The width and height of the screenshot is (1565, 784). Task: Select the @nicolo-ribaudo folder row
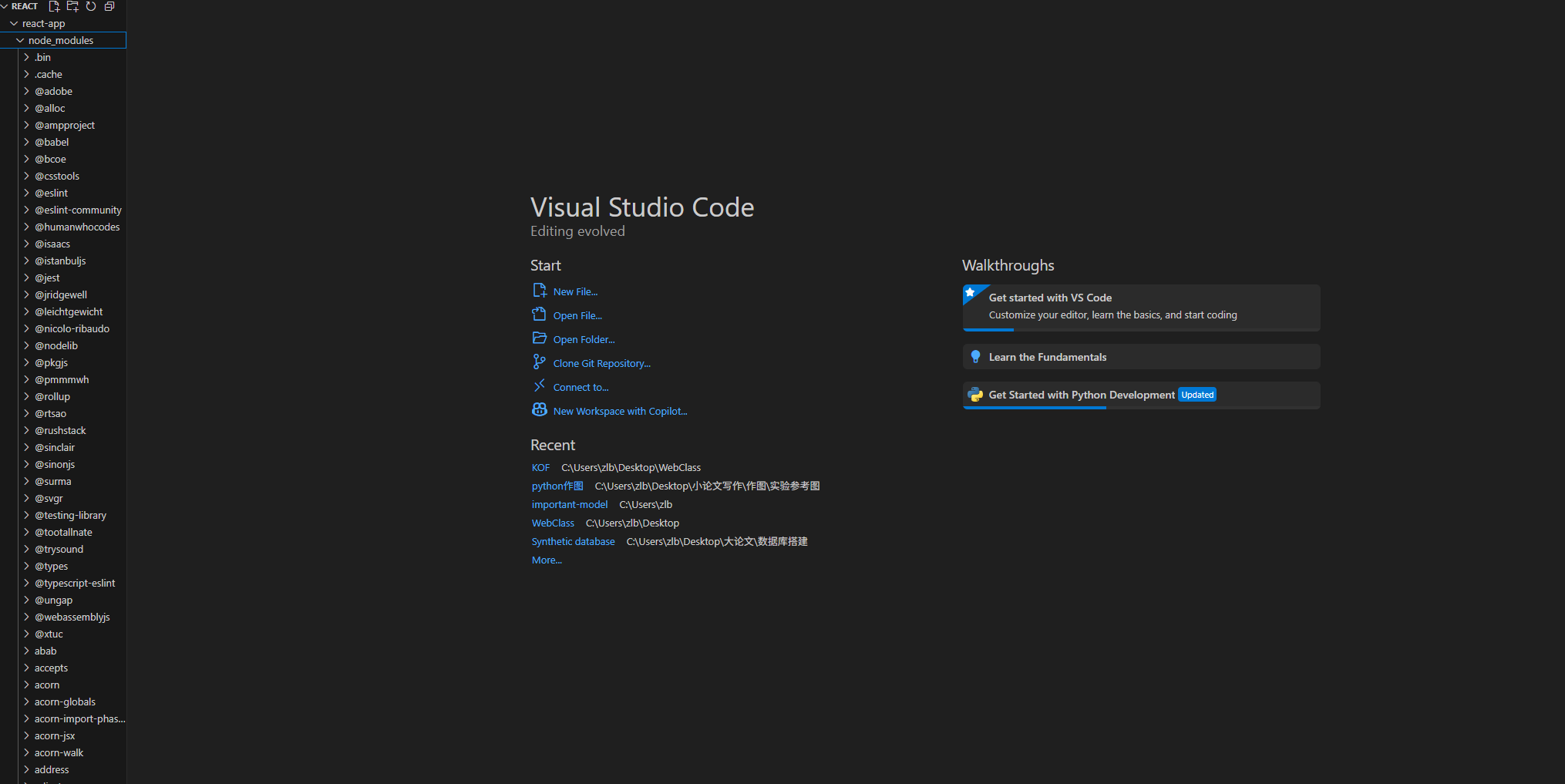pyautogui.click(x=63, y=328)
